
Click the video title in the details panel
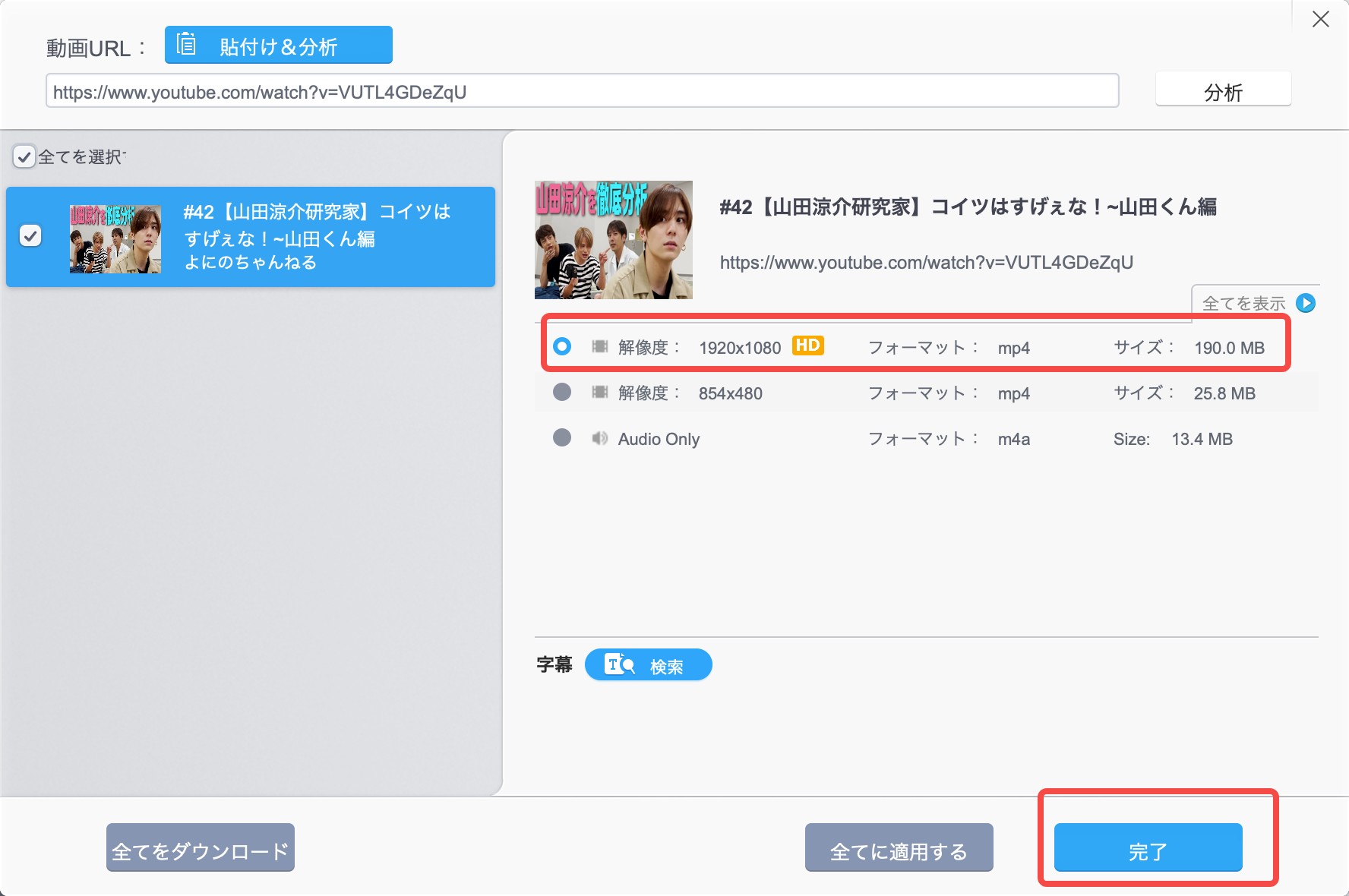click(968, 207)
